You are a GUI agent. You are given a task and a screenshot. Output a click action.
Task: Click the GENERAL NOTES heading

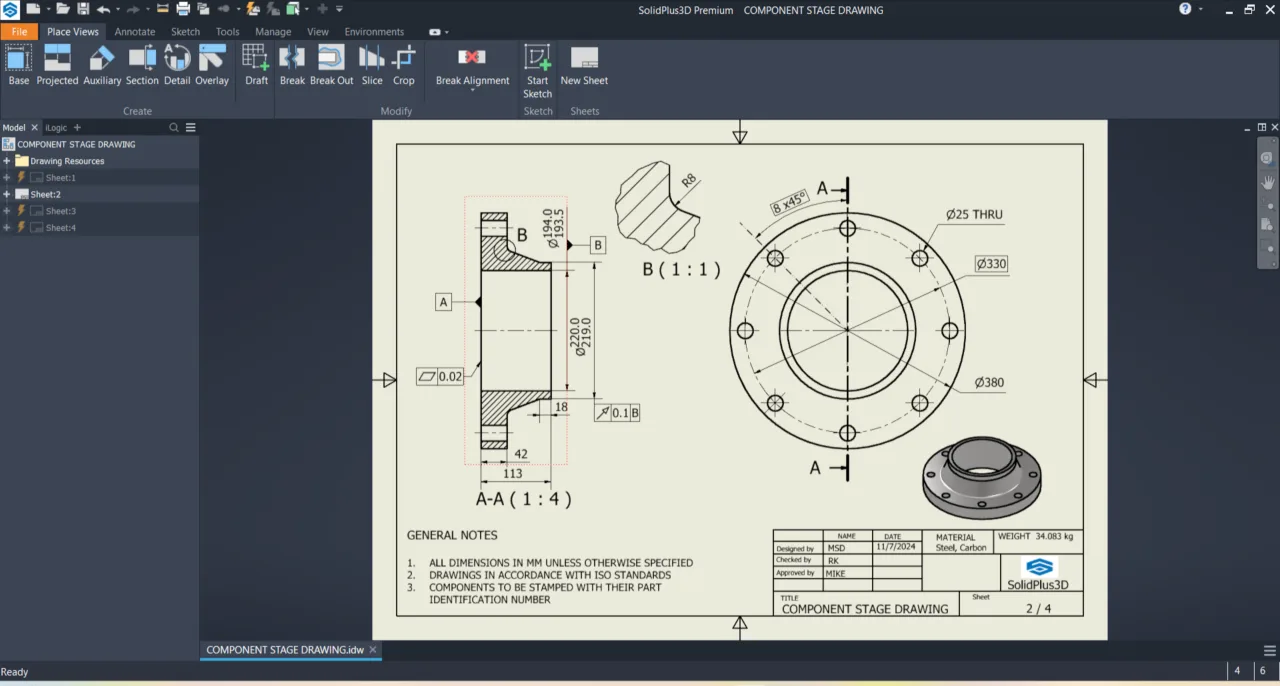click(x=452, y=535)
